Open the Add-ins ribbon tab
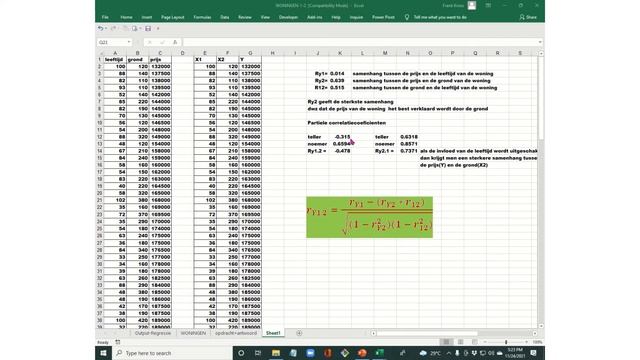 (x=315, y=17)
